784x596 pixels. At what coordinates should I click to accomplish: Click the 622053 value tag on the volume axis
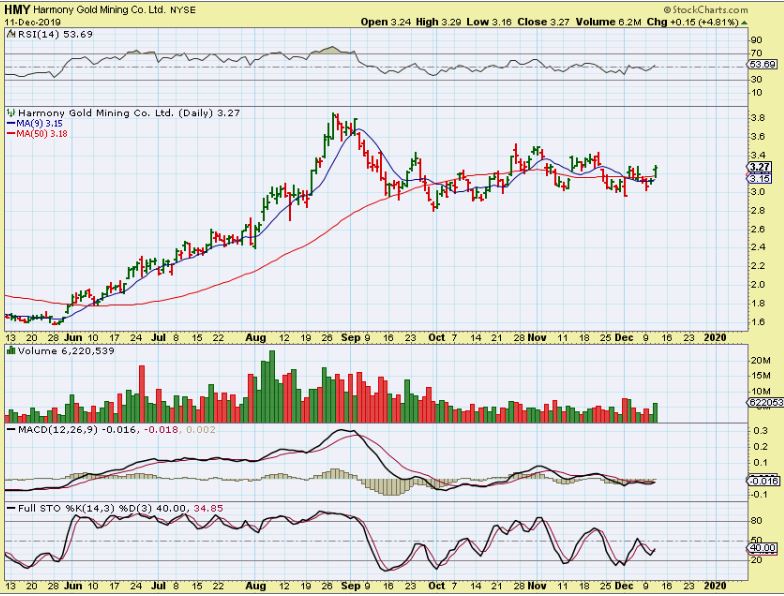763,402
